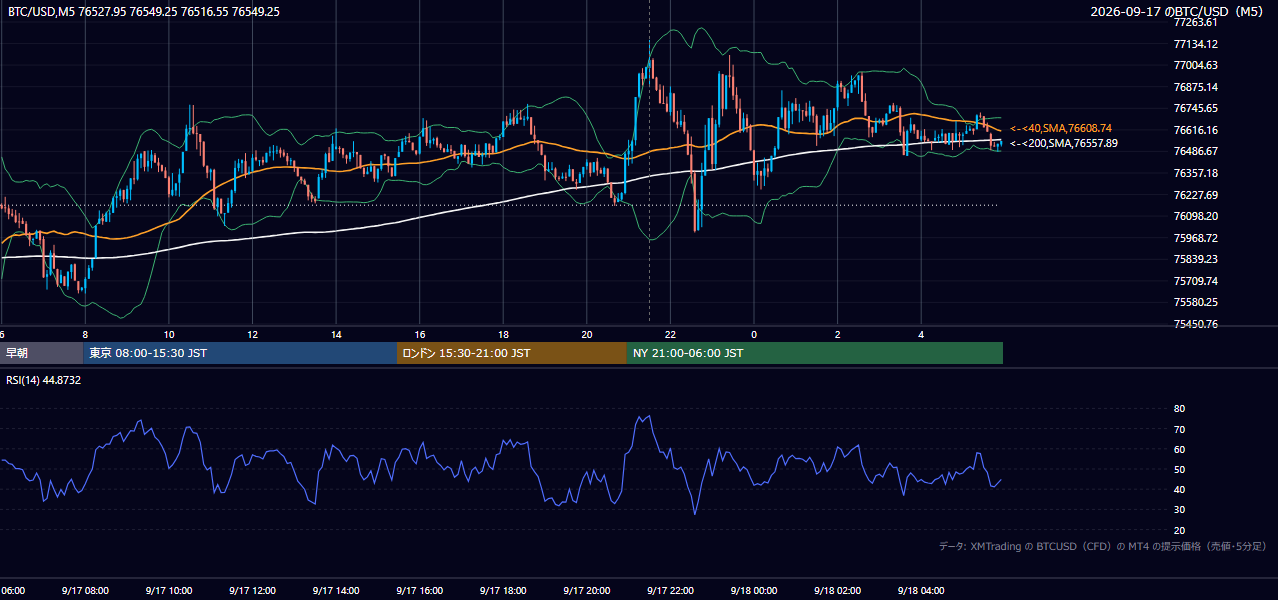Select price axis value 77004.63

tap(1196, 65)
